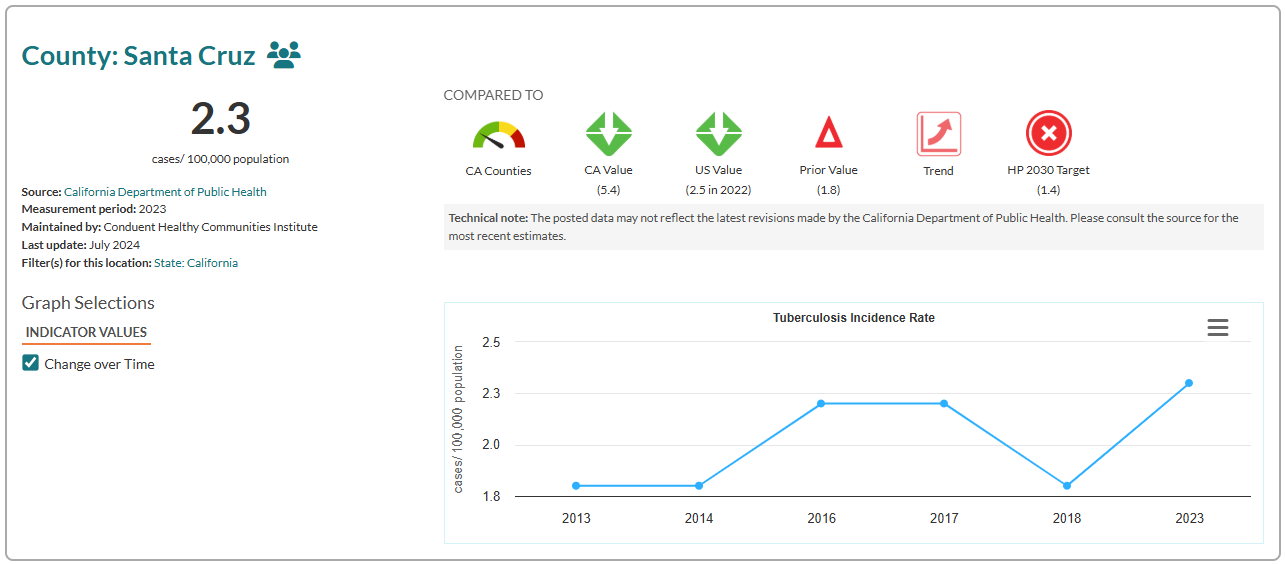Click the County: Santa Cruz heading
This screenshot has height=564, width=1285.
coord(139,56)
